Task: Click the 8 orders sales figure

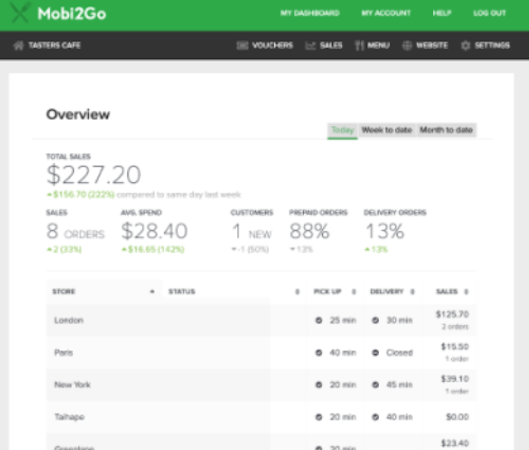Action: (x=76, y=231)
